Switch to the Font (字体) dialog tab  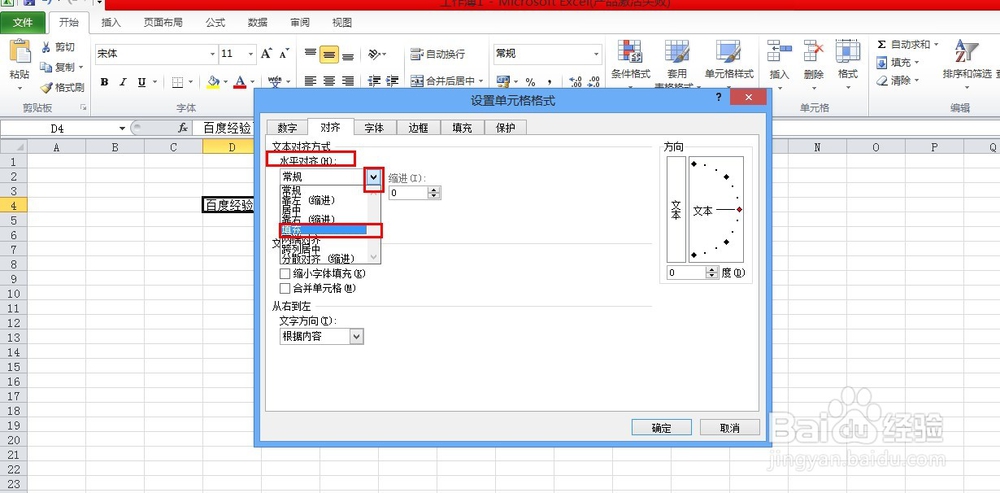pyautogui.click(x=374, y=128)
